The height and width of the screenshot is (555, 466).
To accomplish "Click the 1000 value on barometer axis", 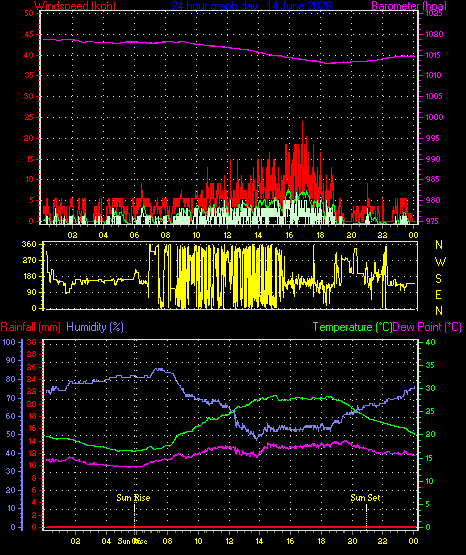I will pos(434,117).
